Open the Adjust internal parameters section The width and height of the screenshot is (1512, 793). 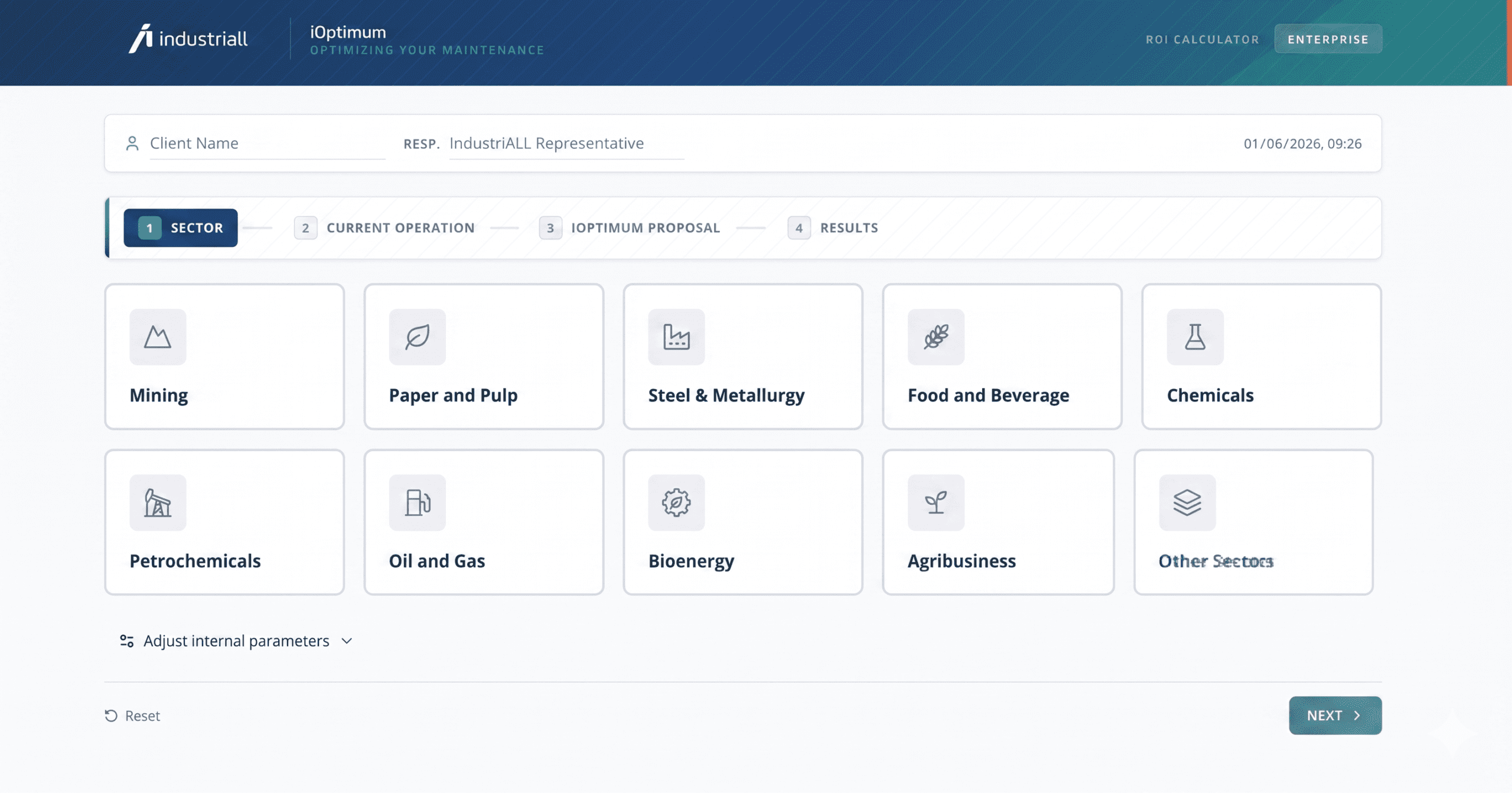[236, 641]
